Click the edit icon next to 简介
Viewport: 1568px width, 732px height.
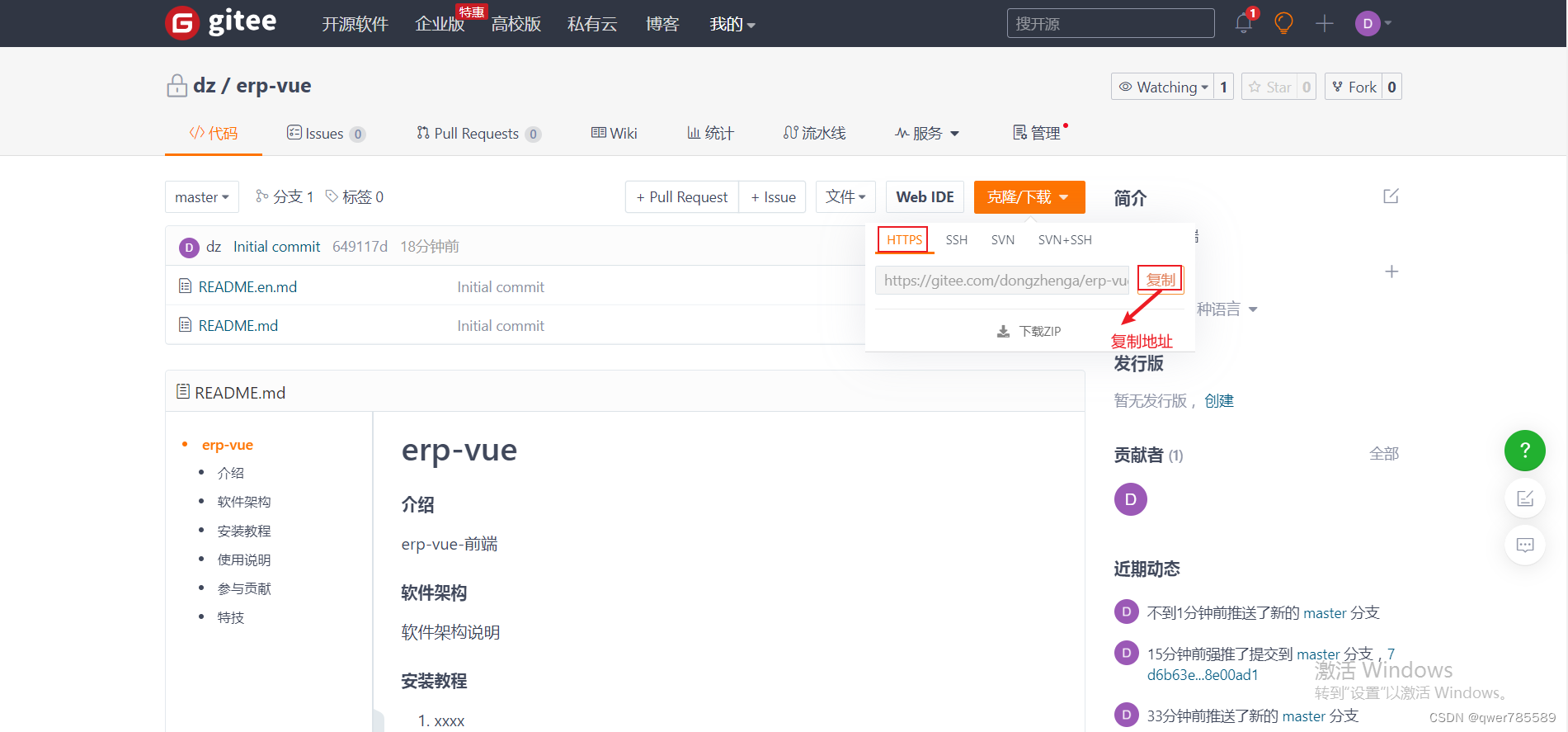click(1391, 196)
